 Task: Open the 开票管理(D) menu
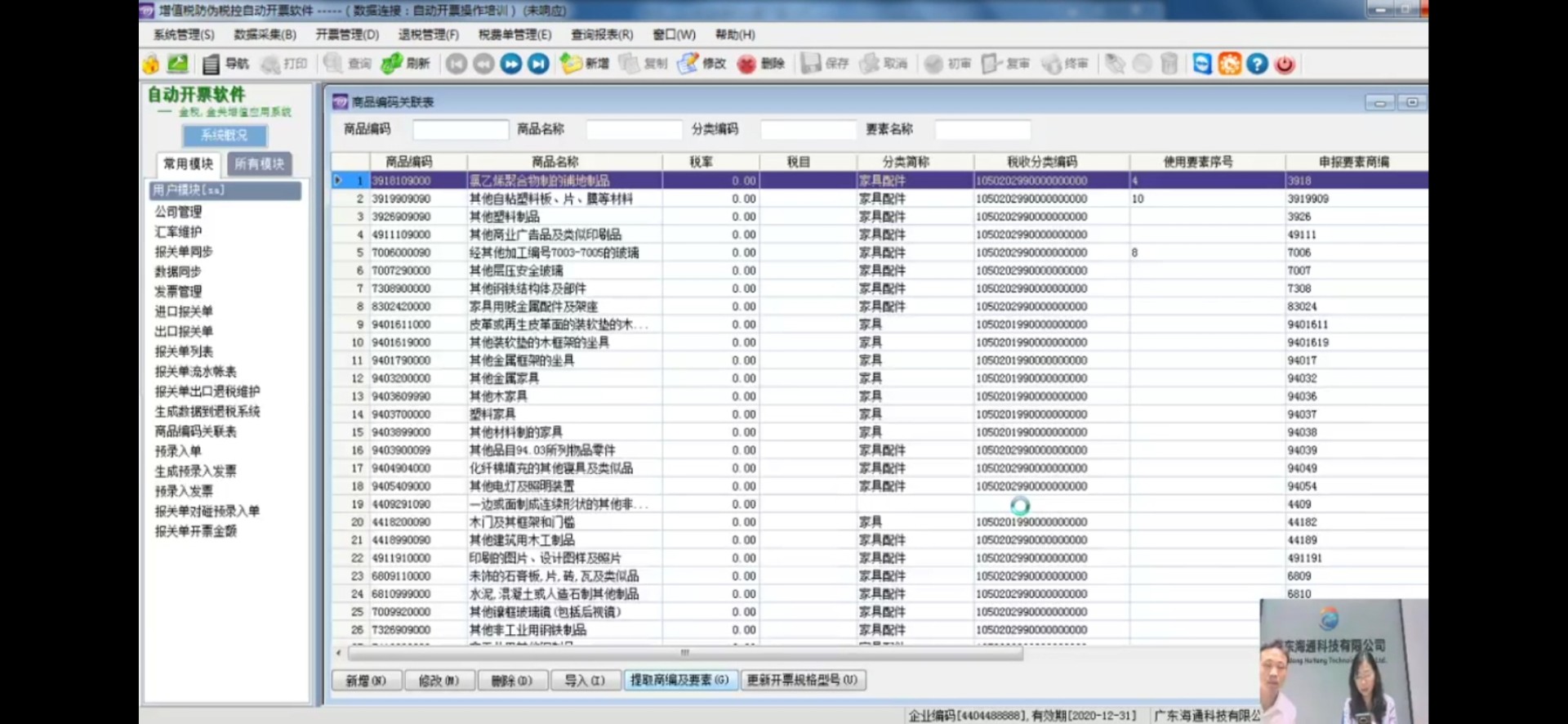(x=347, y=34)
